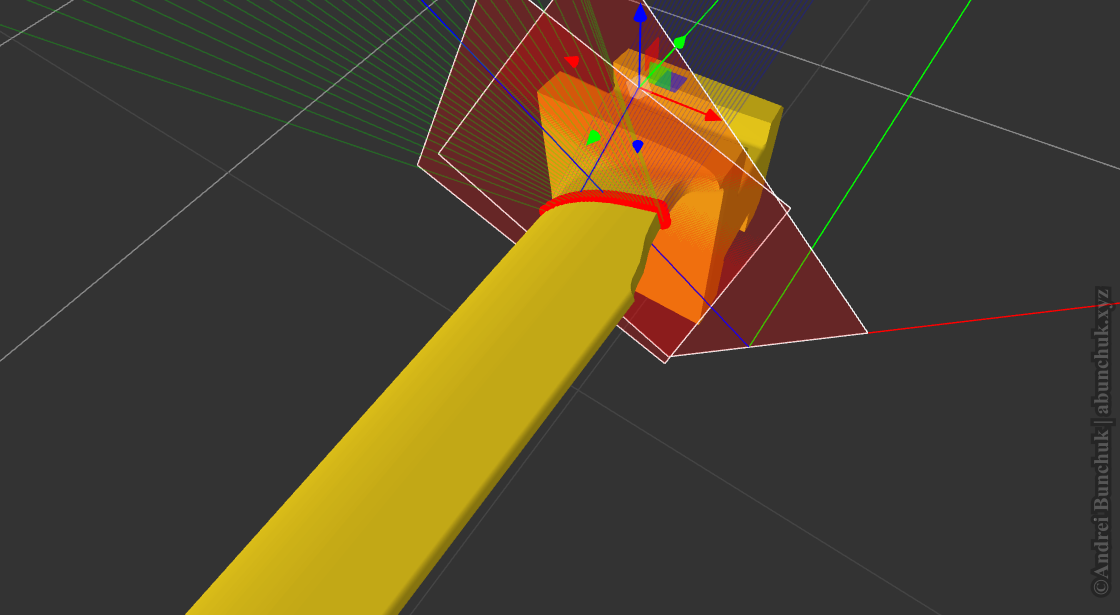Select the green arrowhead on the bright green line
This screenshot has height=615, width=1120.
pyautogui.click(x=679, y=42)
